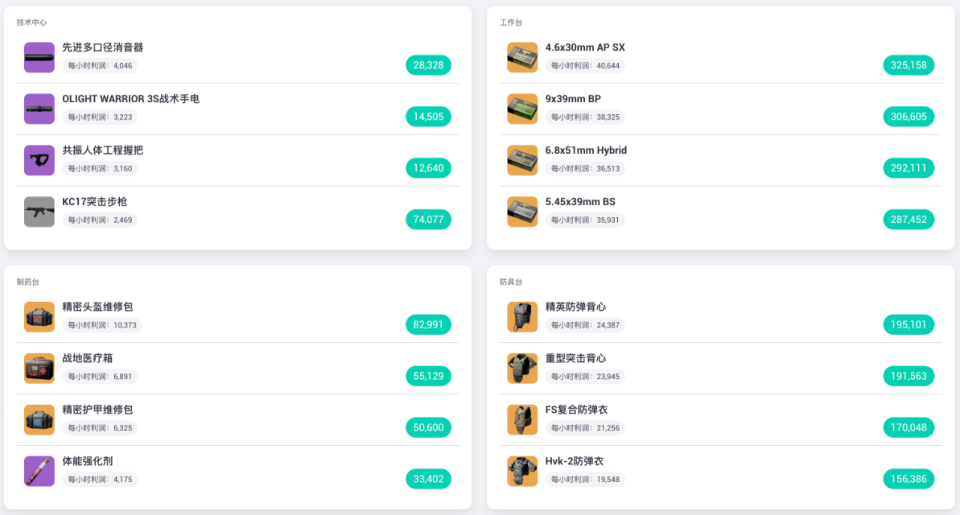Image resolution: width=960 pixels, height=515 pixels.
Task: Click the 5.45x39mm BS hourly profit tag
Action: [x=585, y=220]
